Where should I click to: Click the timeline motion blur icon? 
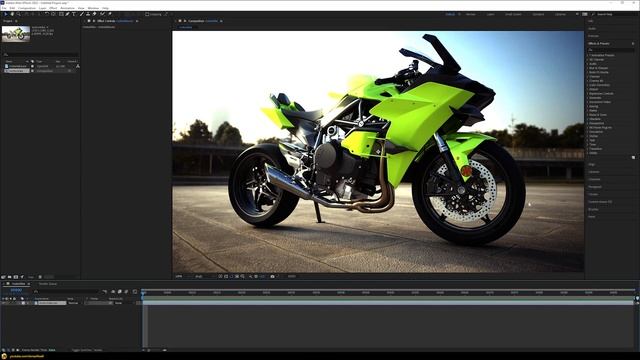pos(126,291)
